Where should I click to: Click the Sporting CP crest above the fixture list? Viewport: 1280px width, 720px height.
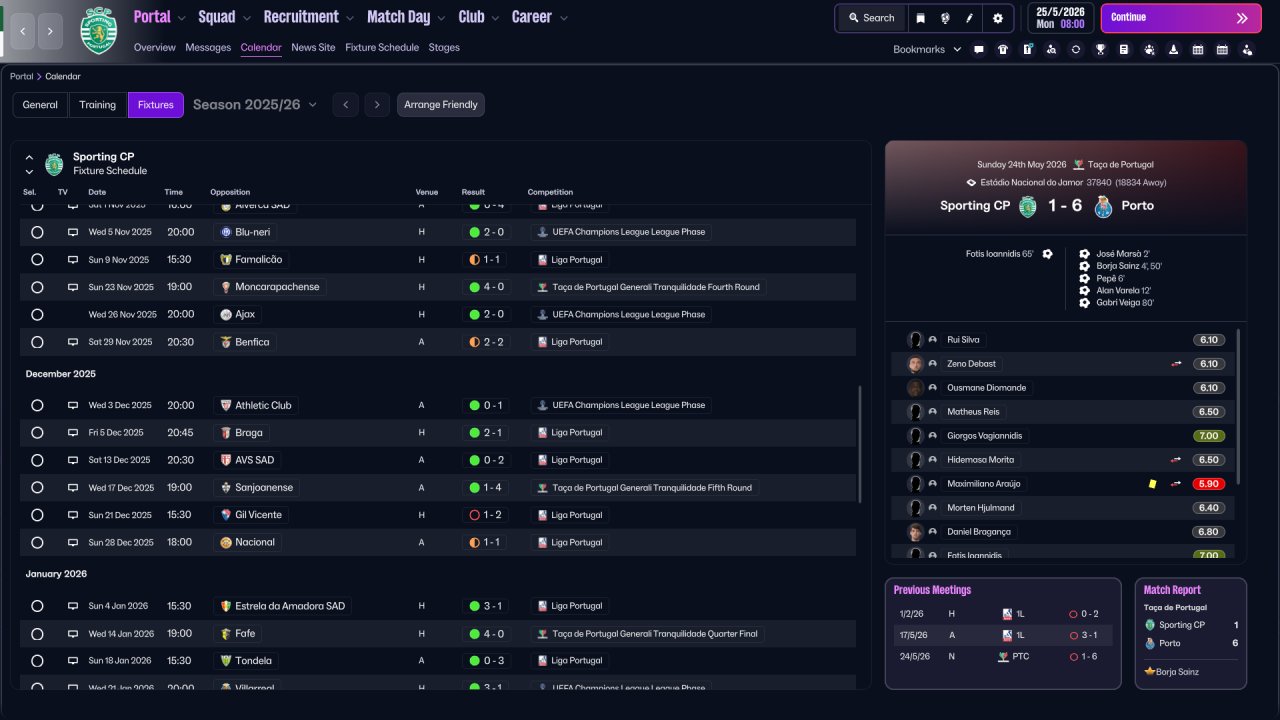pos(54,164)
